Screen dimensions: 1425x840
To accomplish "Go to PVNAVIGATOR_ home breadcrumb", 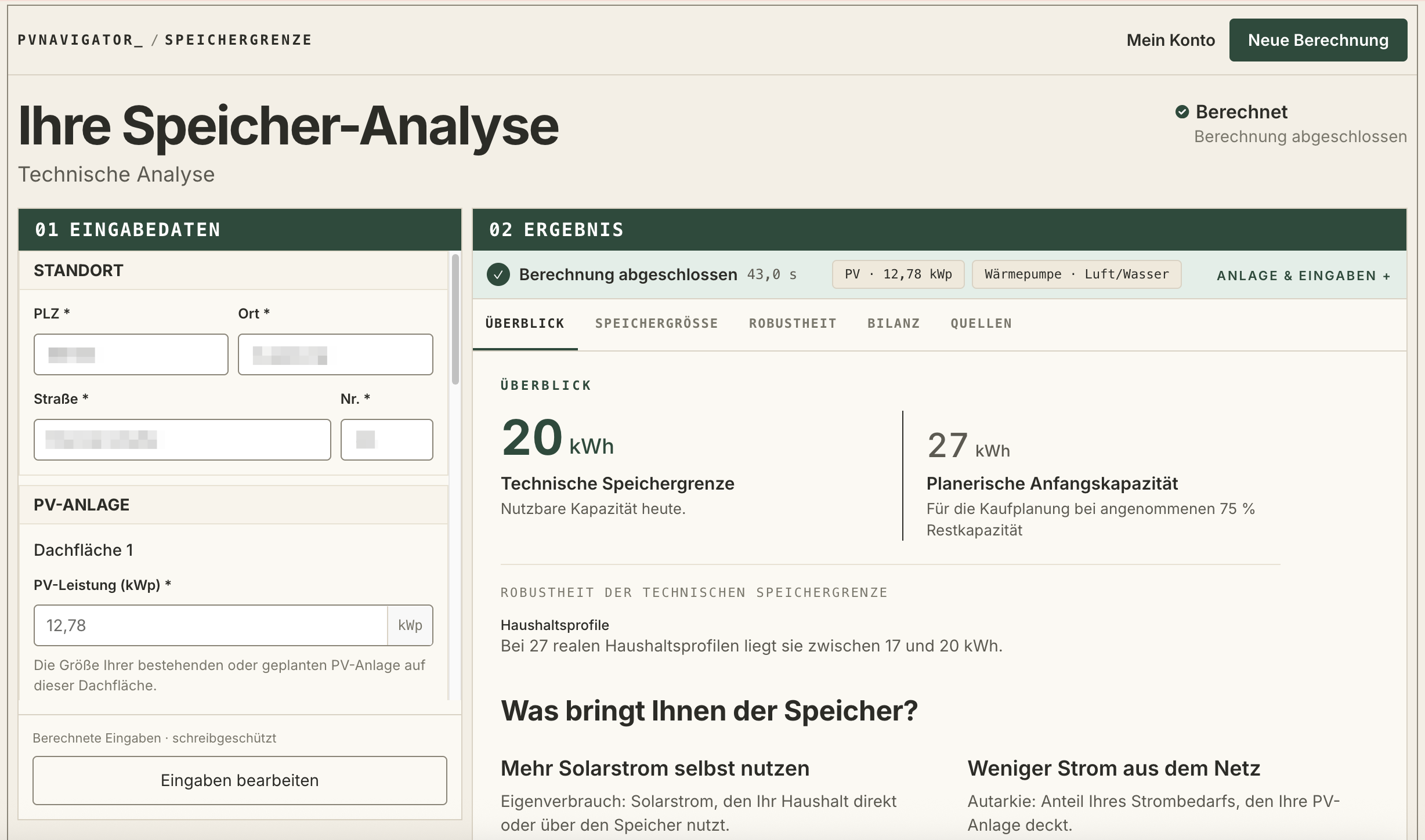I will coord(80,40).
